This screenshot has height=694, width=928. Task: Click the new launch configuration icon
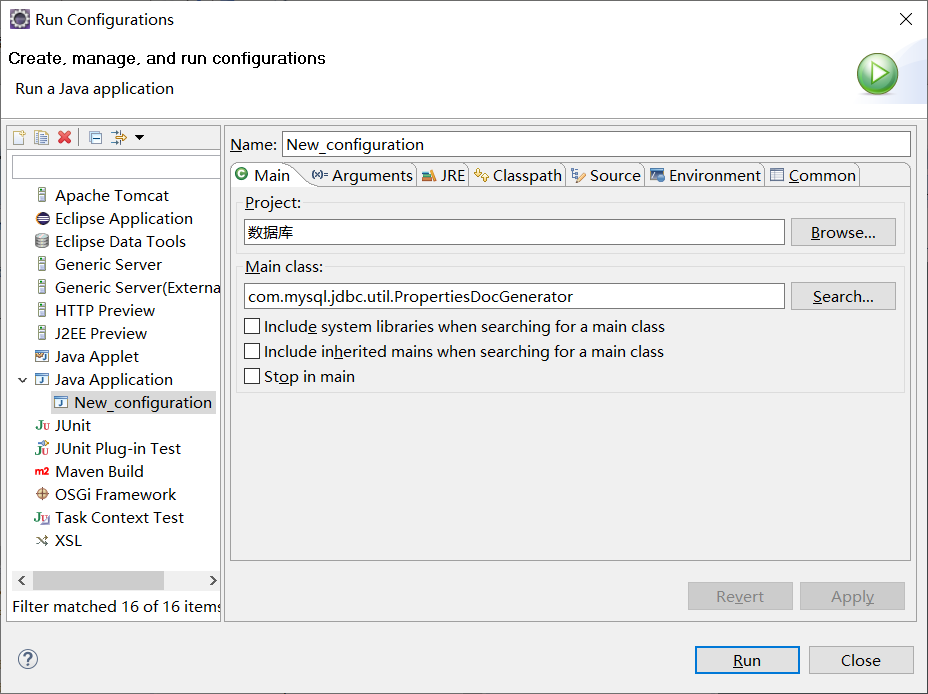19,137
